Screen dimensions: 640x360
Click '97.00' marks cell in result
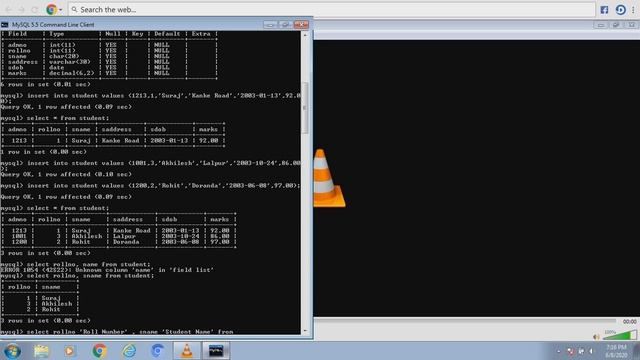point(220,242)
